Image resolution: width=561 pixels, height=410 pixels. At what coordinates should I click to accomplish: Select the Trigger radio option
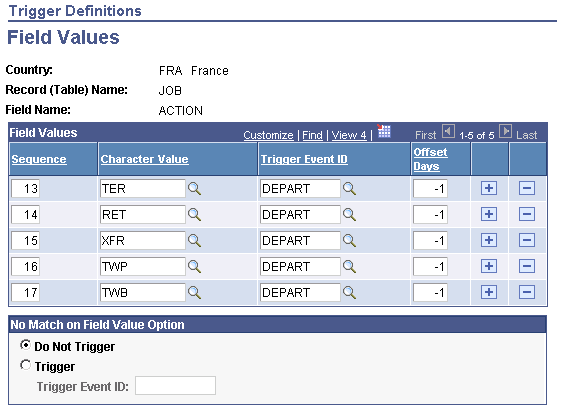[25, 365]
